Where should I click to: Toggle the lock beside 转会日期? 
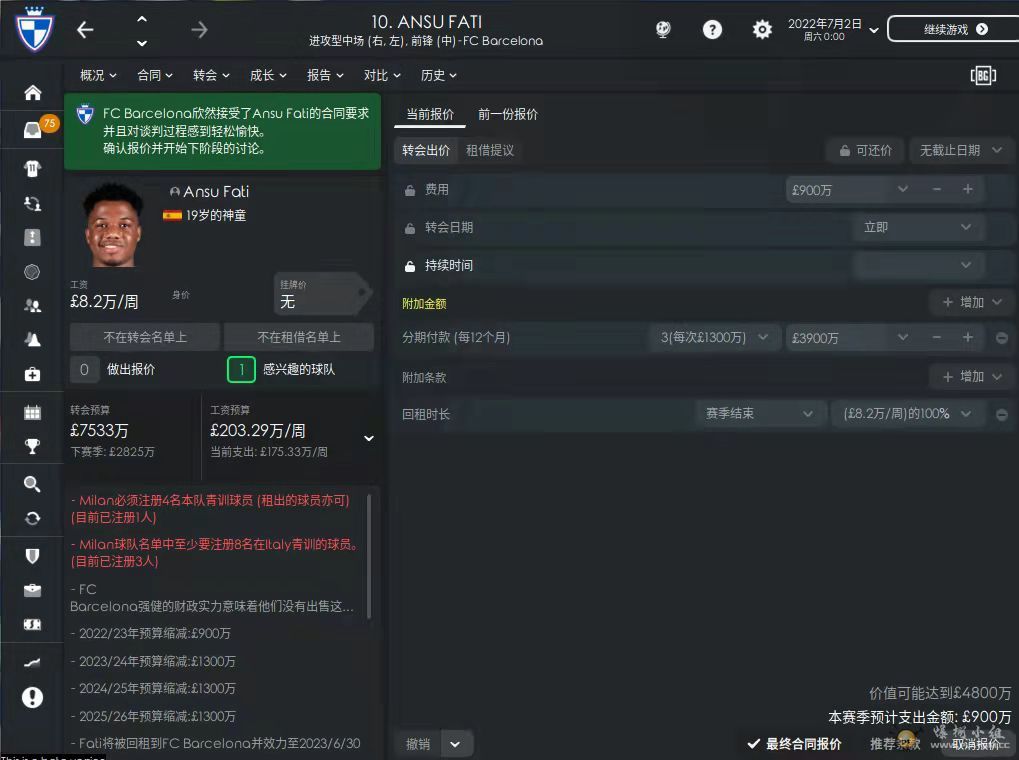pos(410,228)
